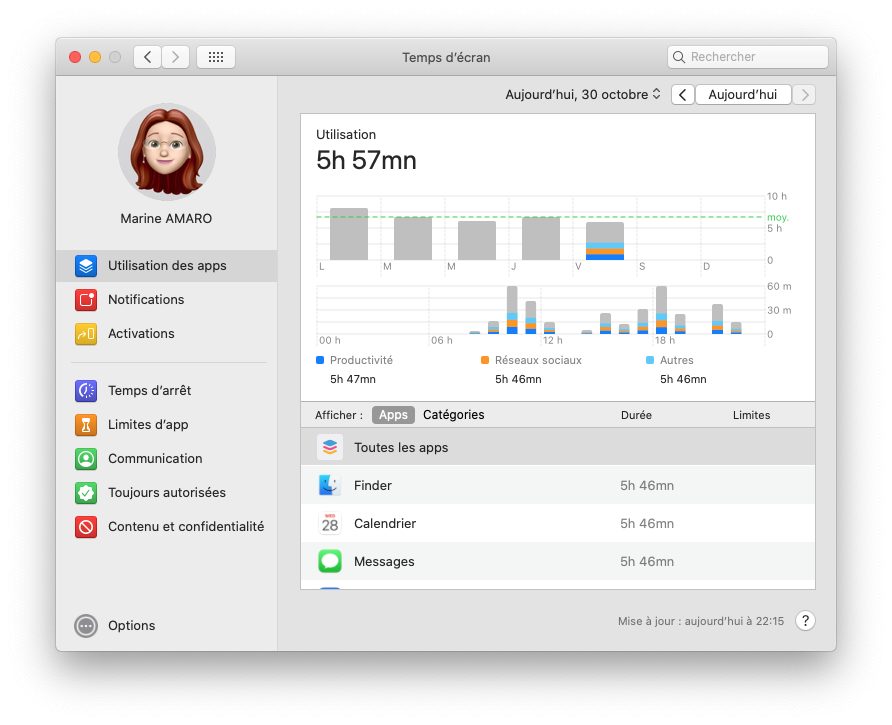Screen dimensions: 892x725
Task: Open Temps d'arrêt settings
Action: [x=149, y=391]
